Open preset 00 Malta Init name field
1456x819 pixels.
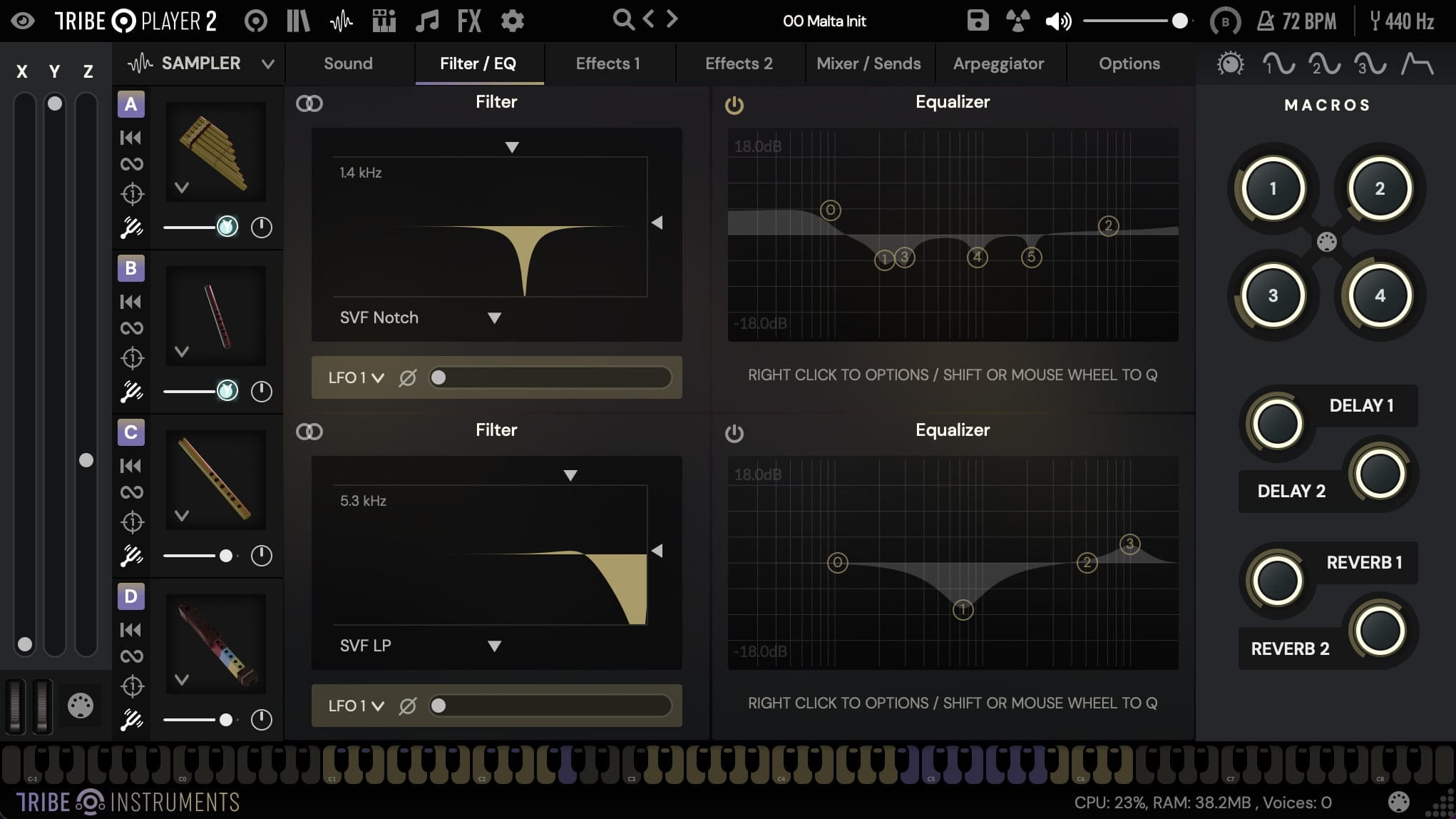[824, 21]
